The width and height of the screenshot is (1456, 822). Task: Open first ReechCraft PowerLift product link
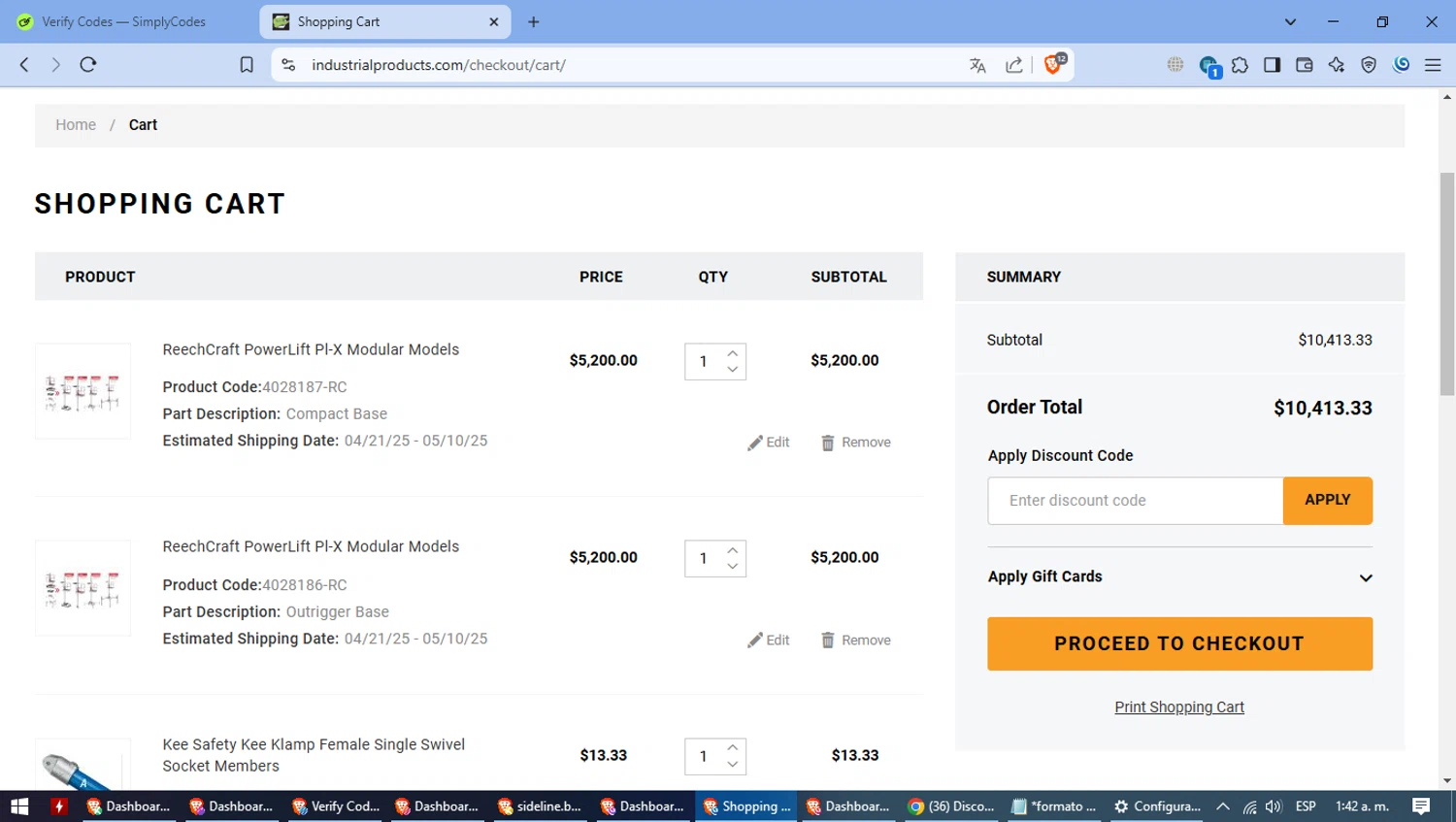coord(311,349)
